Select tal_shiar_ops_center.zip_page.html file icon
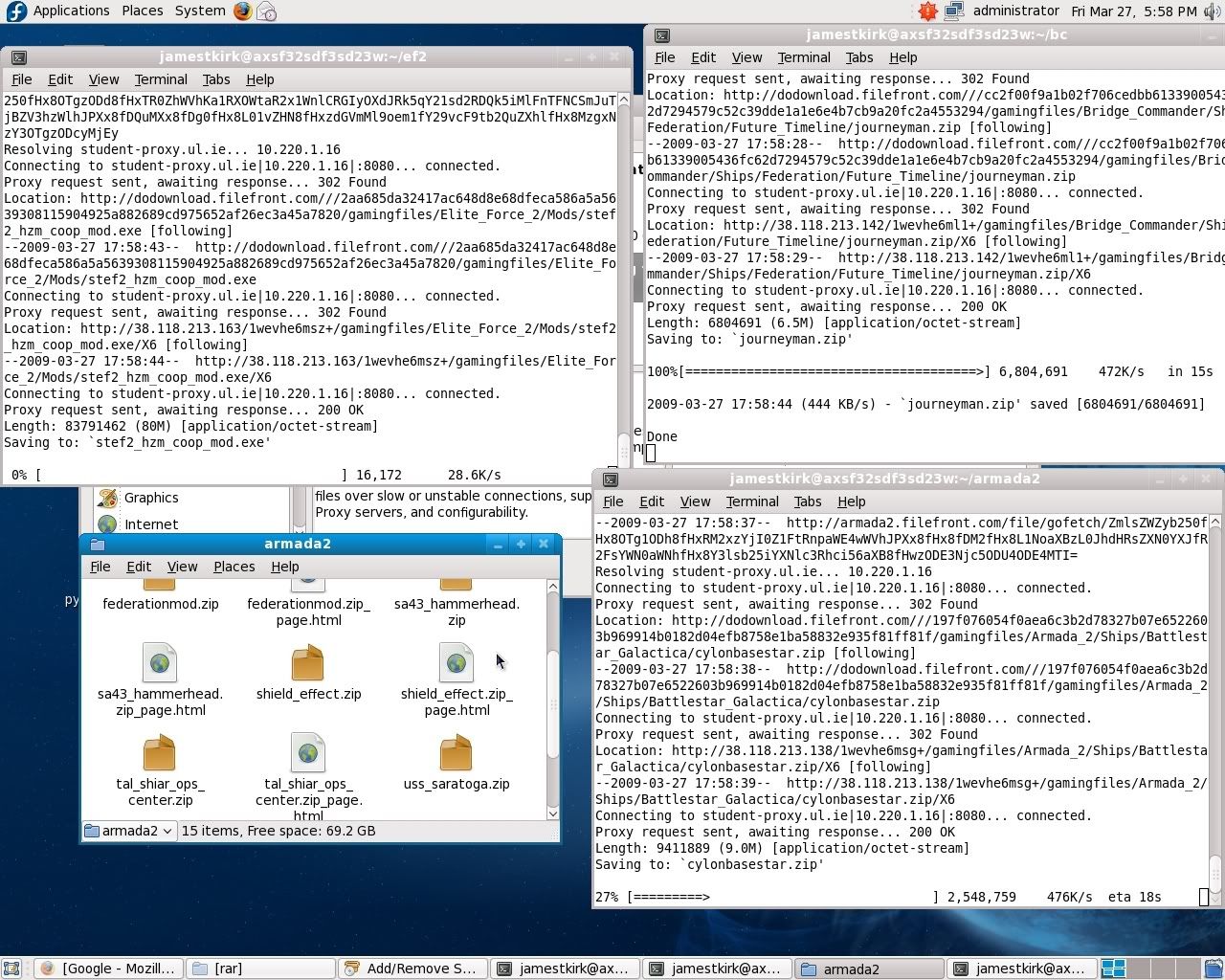1225x980 pixels. (x=307, y=752)
